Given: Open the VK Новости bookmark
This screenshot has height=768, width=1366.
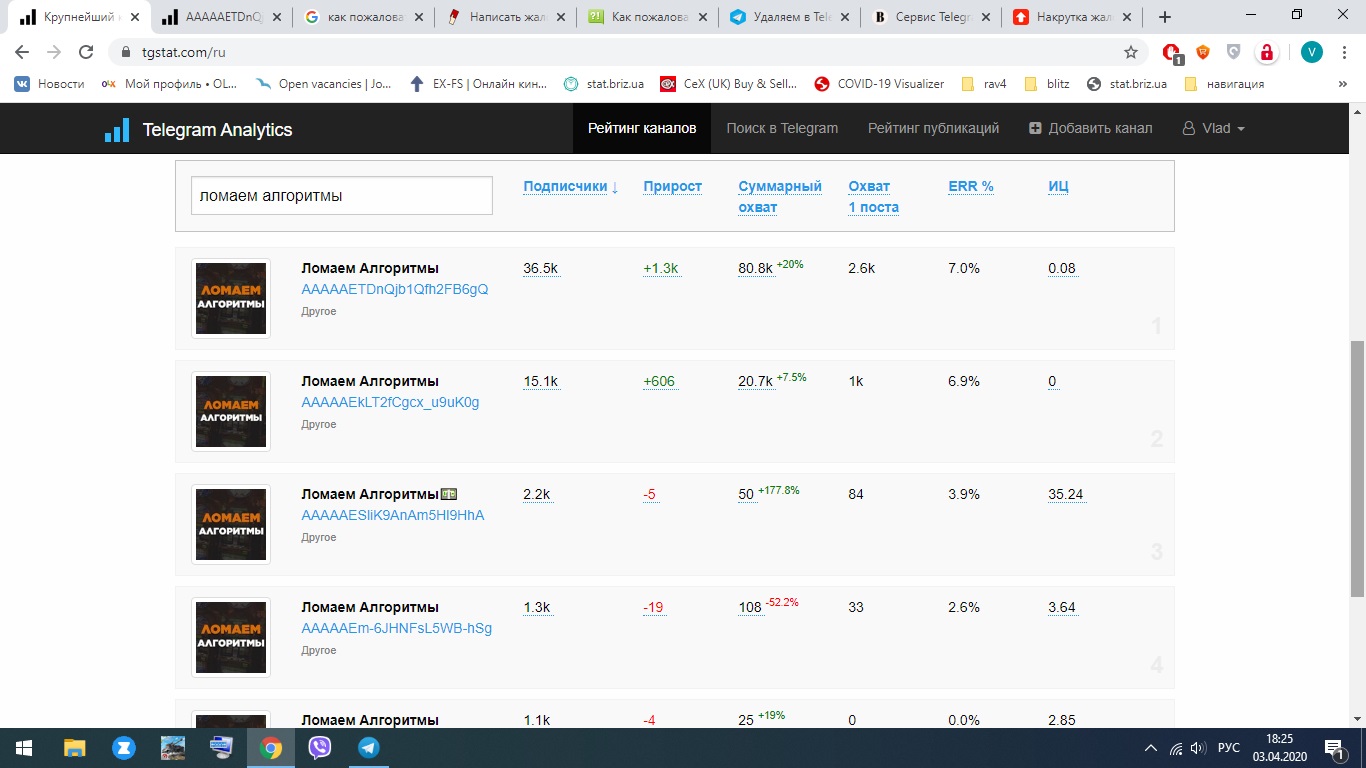Looking at the screenshot, I should pos(49,84).
